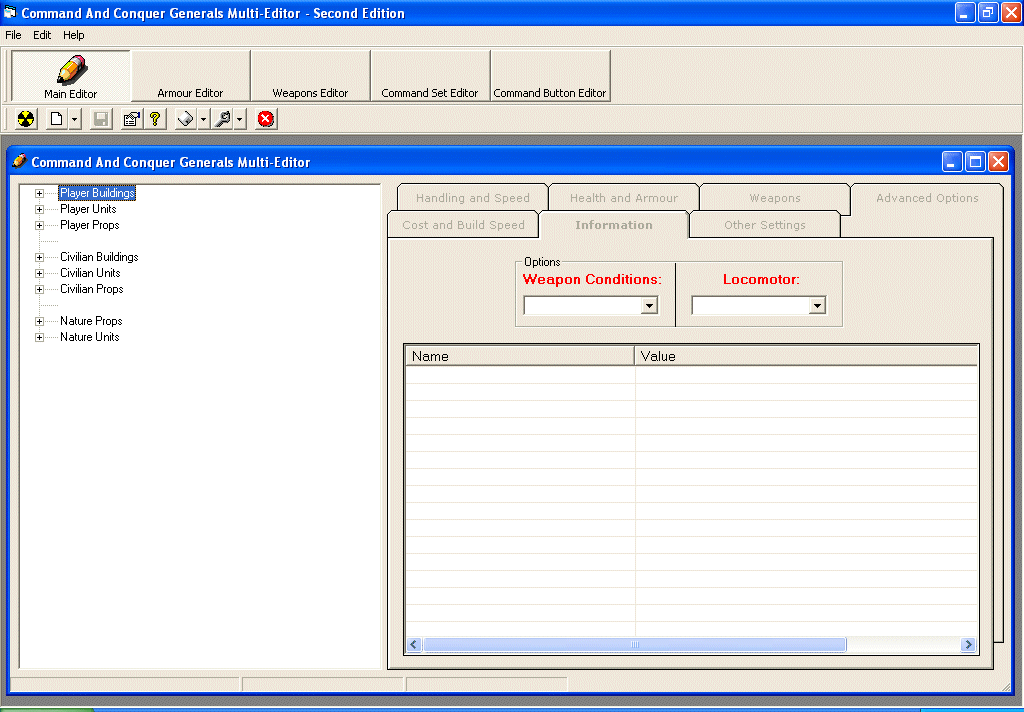Image resolution: width=1024 pixels, height=712 pixels.
Task: Click the floppy disk save icon
Action: 101,119
